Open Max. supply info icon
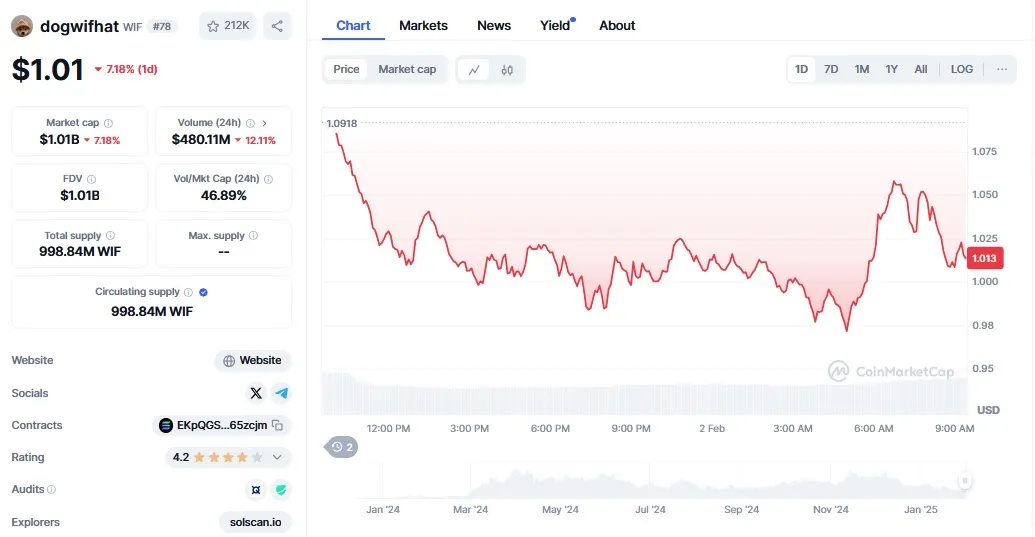Screen dimensions: 1035x537 pos(253,236)
